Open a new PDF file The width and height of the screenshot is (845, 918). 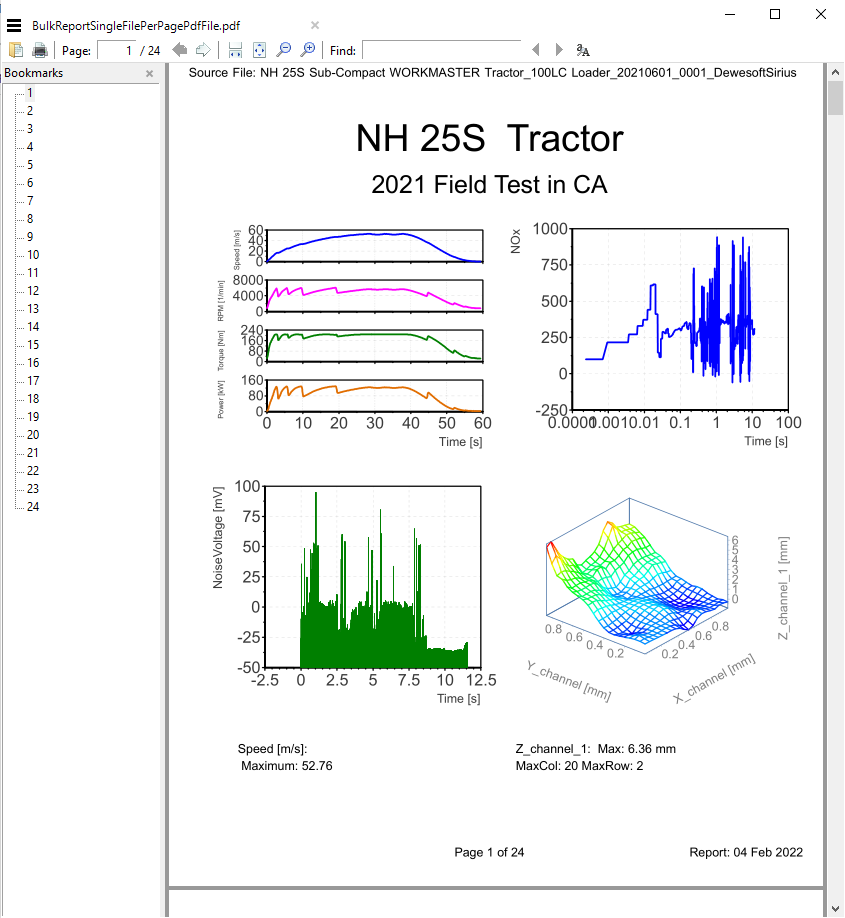[x=16, y=49]
